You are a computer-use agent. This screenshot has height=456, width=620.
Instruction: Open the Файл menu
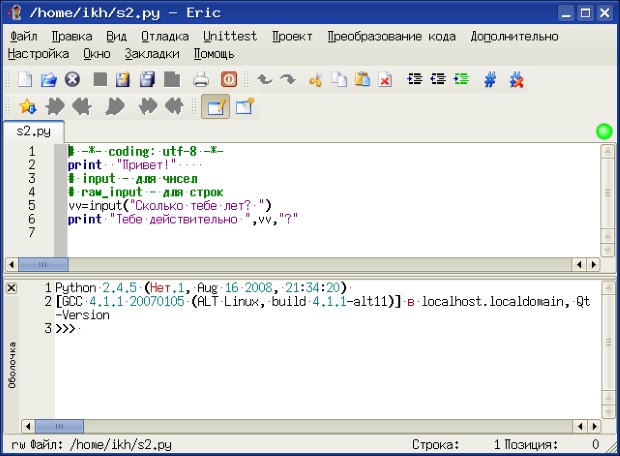(x=23, y=36)
